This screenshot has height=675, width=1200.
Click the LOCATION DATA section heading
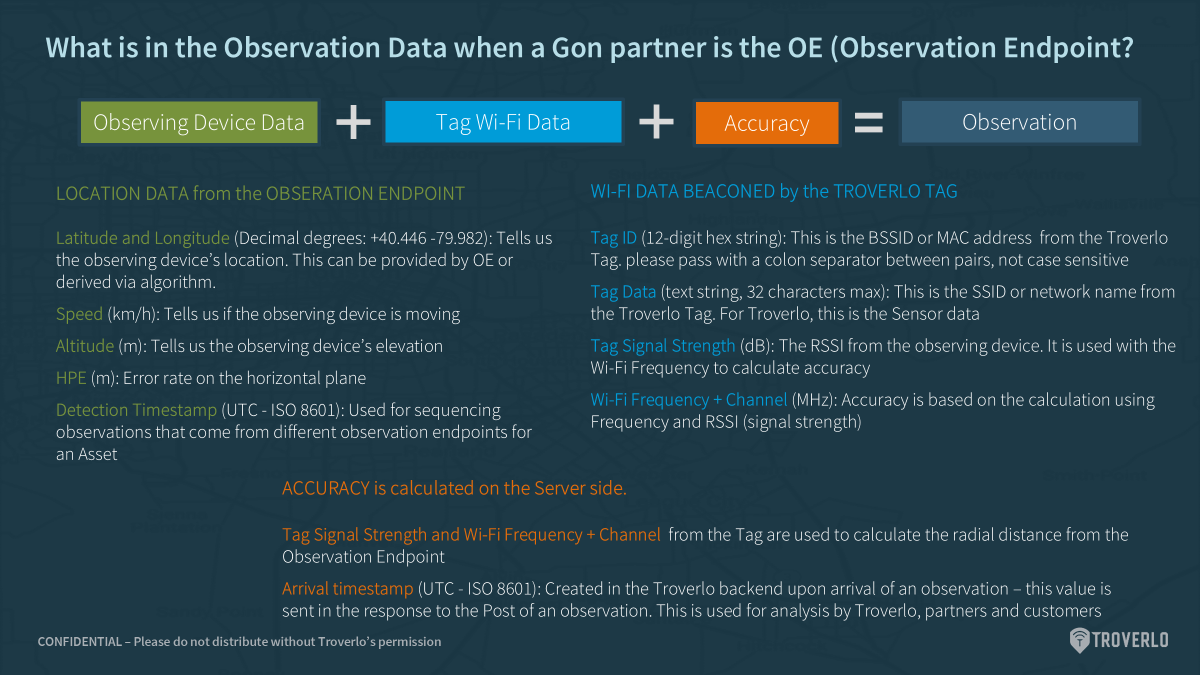click(260, 193)
